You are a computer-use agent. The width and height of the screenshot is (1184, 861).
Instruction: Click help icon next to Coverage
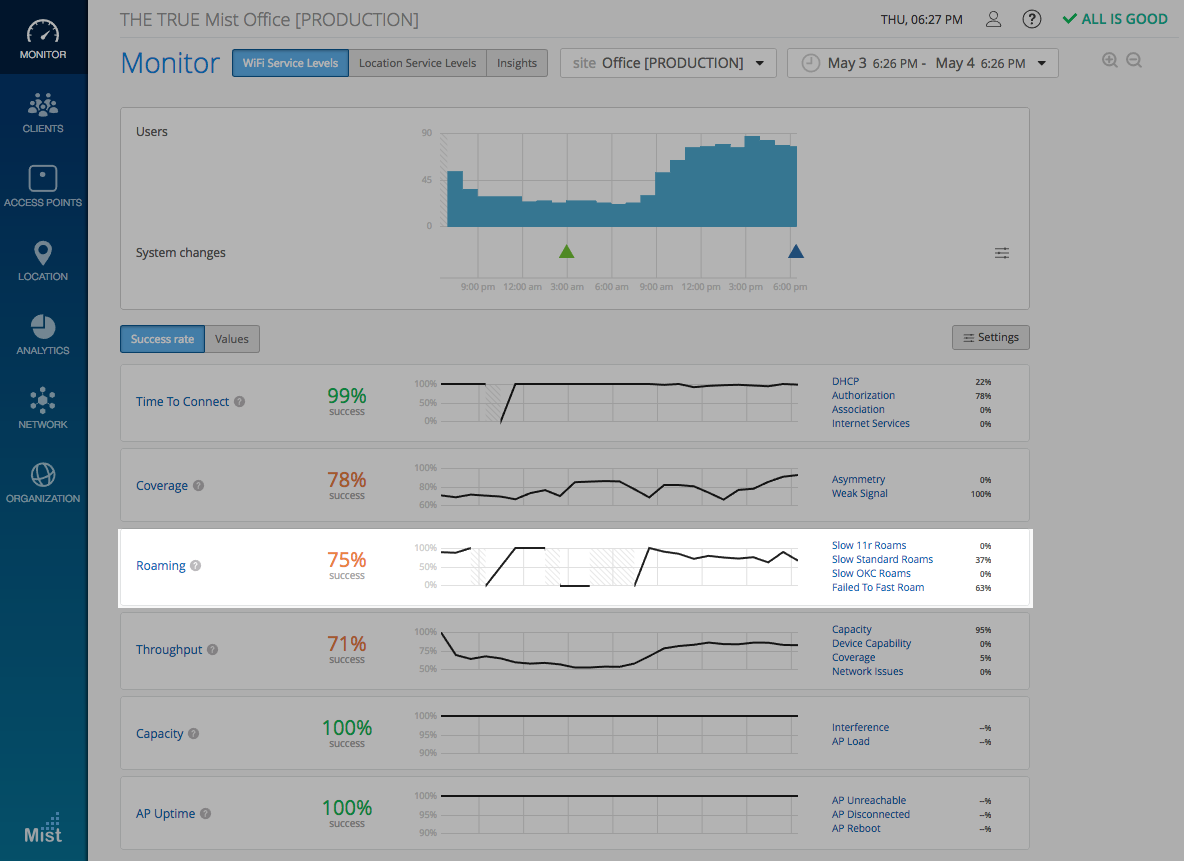tap(199, 486)
